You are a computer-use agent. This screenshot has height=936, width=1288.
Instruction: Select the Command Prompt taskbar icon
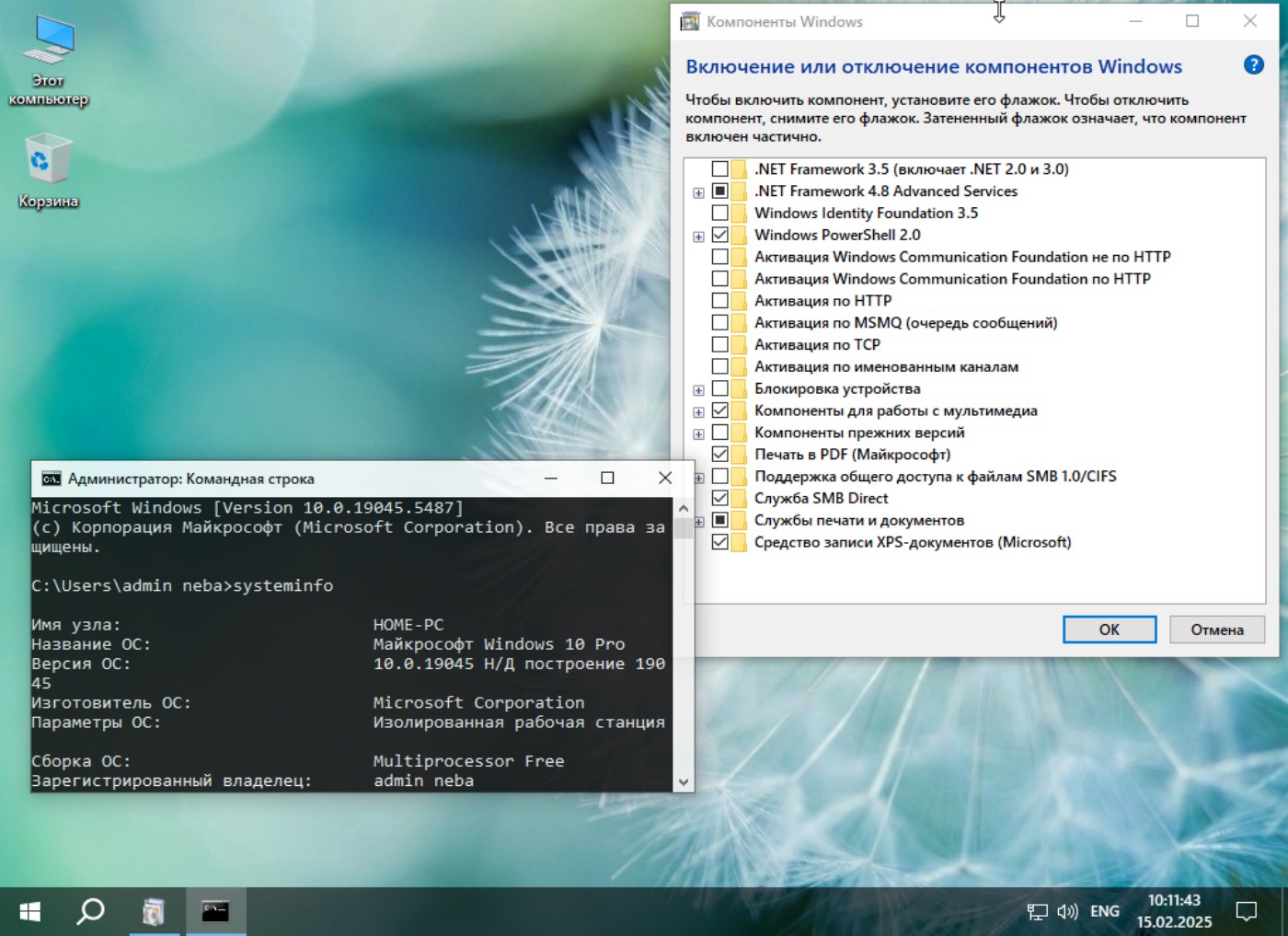[x=215, y=911]
